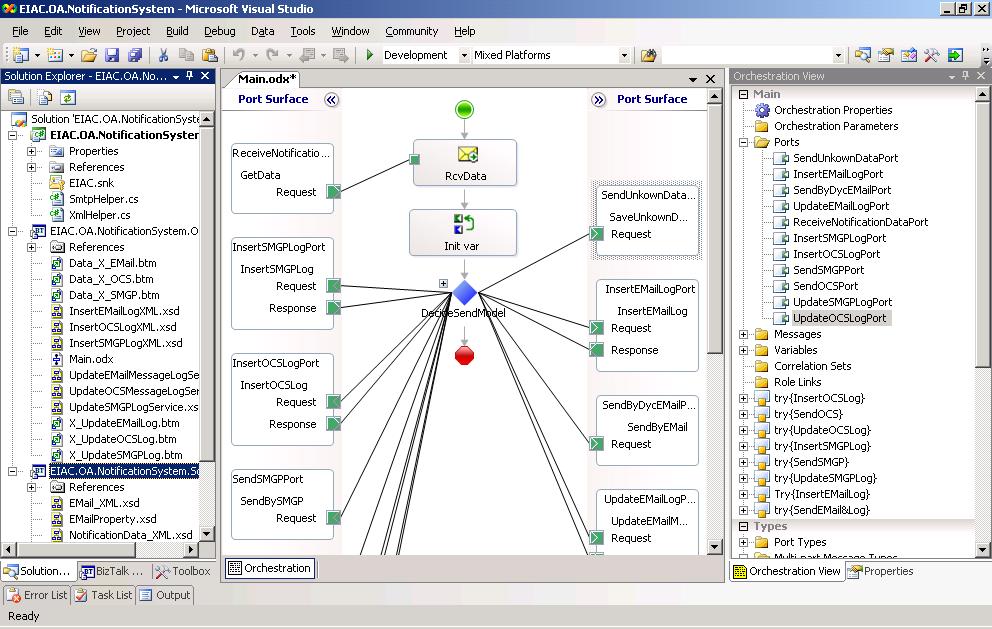
Task: Click the Orchestration view button
Action: click(x=270, y=568)
